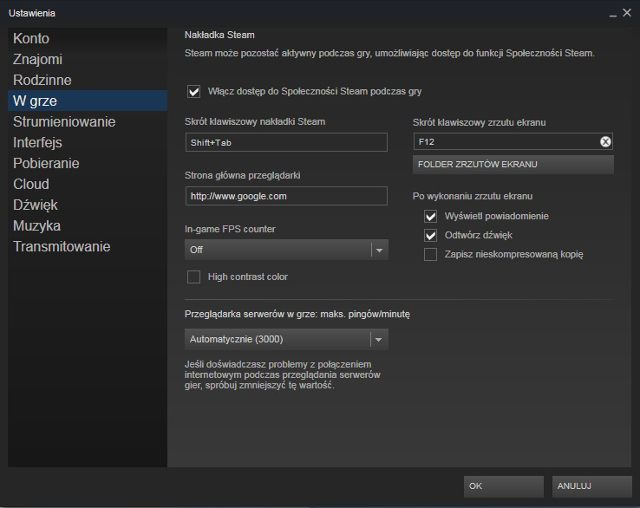Click the FOLDER ZRZUTÓW EKRANU button
This screenshot has height=508, width=640.
pyautogui.click(x=513, y=164)
